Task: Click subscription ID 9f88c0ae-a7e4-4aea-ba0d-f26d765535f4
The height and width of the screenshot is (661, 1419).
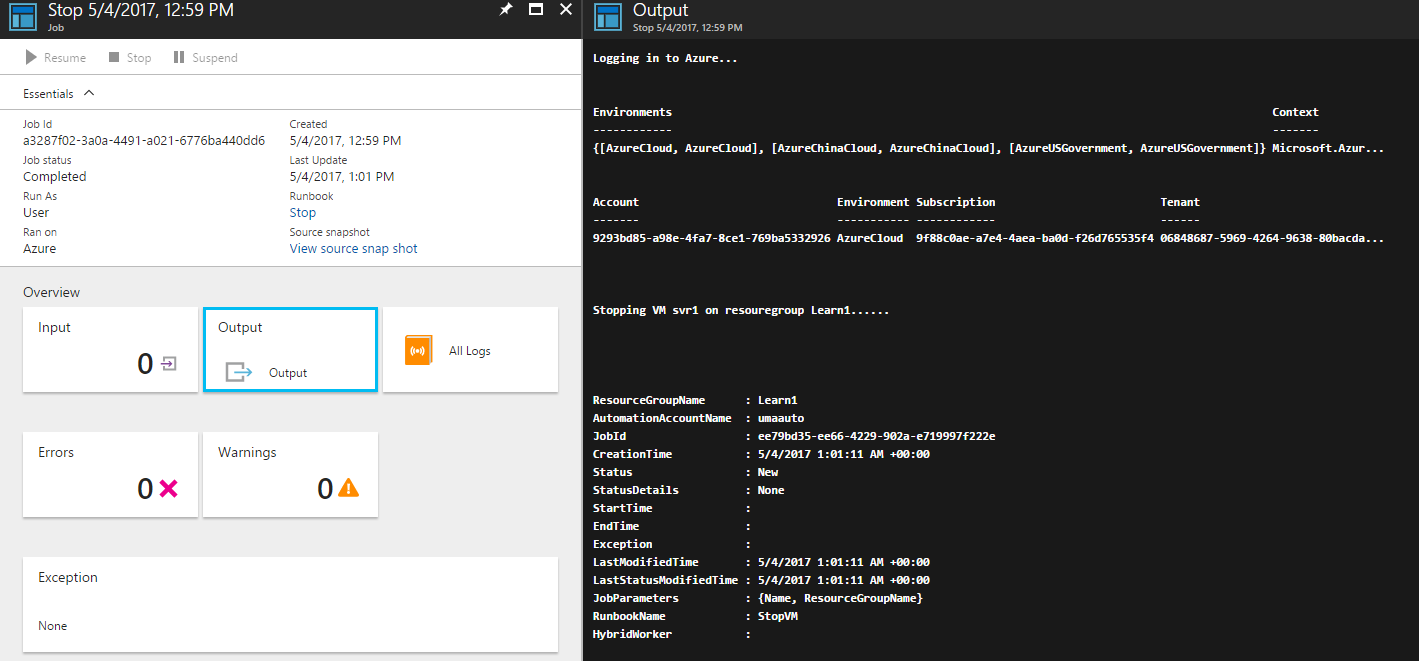Action: pos(1035,238)
